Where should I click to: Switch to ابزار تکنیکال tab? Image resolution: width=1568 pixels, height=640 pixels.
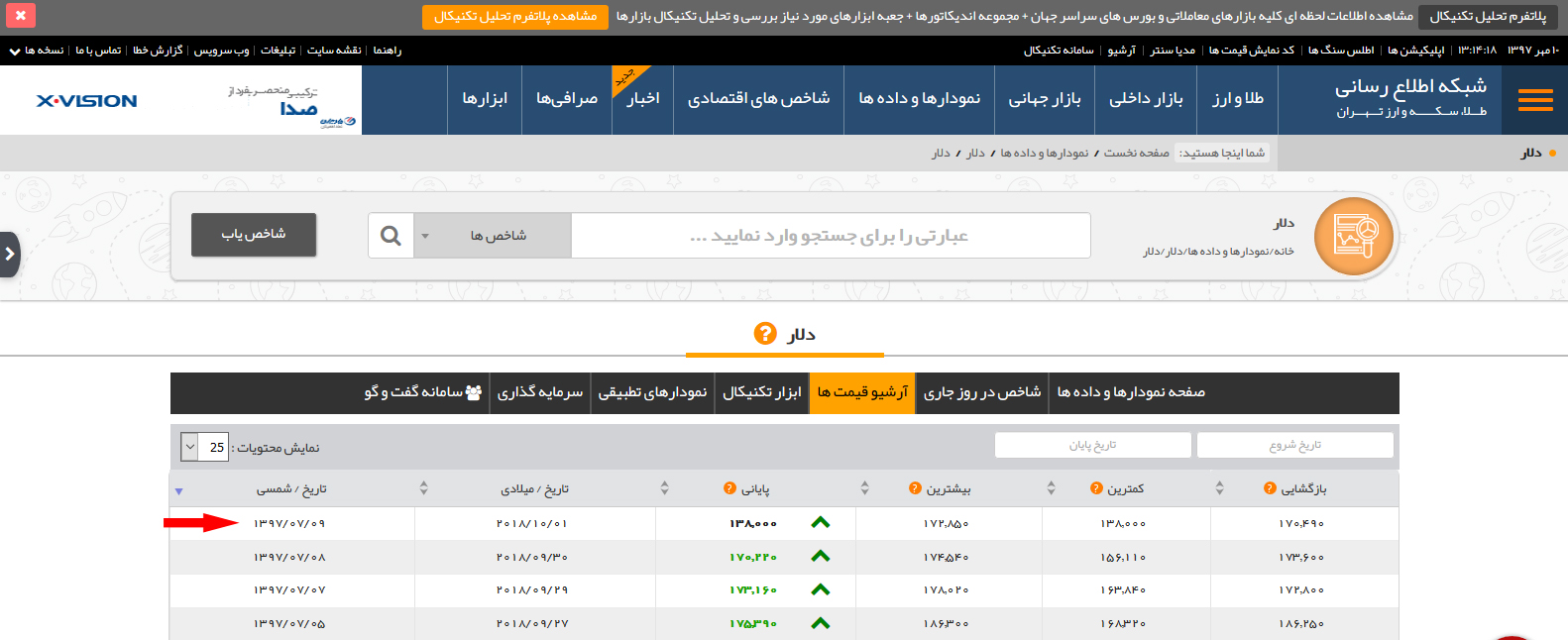(762, 393)
